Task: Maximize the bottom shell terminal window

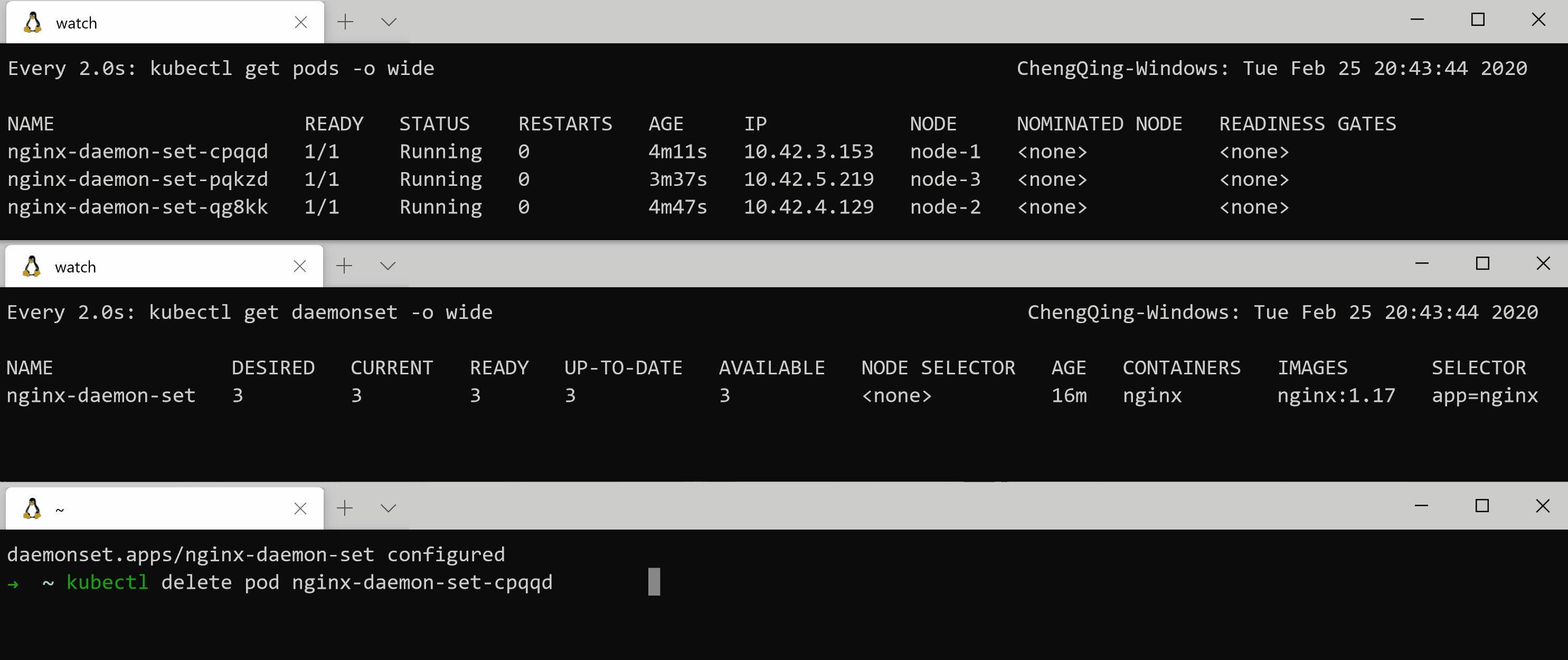Action: click(1482, 506)
